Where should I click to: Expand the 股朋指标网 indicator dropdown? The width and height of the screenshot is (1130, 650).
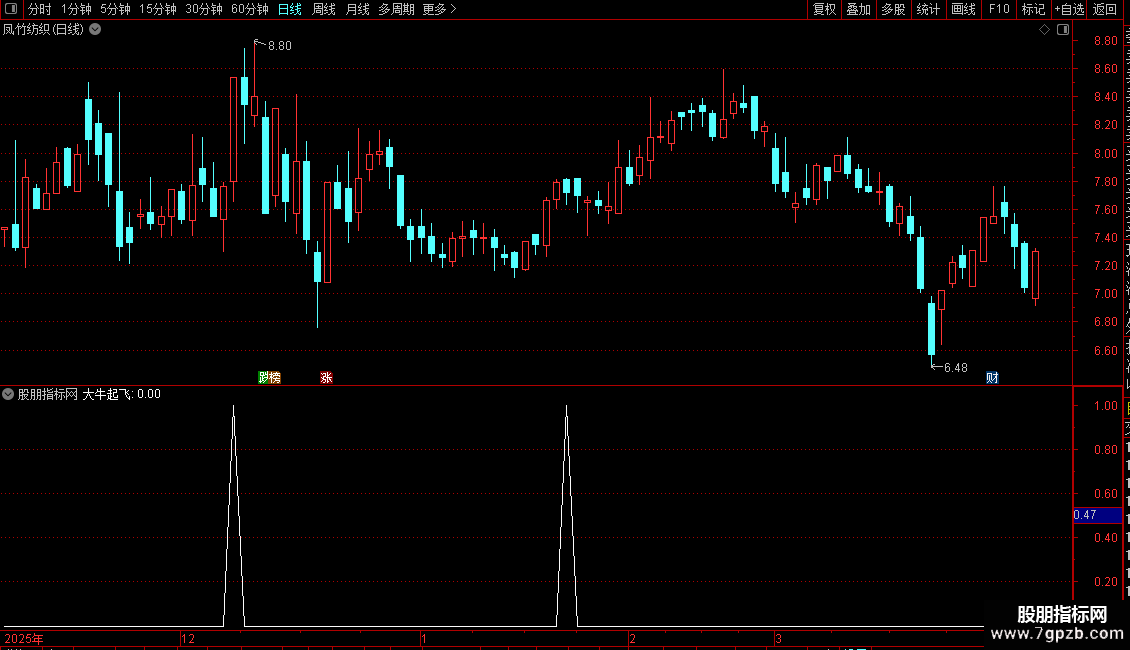tap(8, 394)
